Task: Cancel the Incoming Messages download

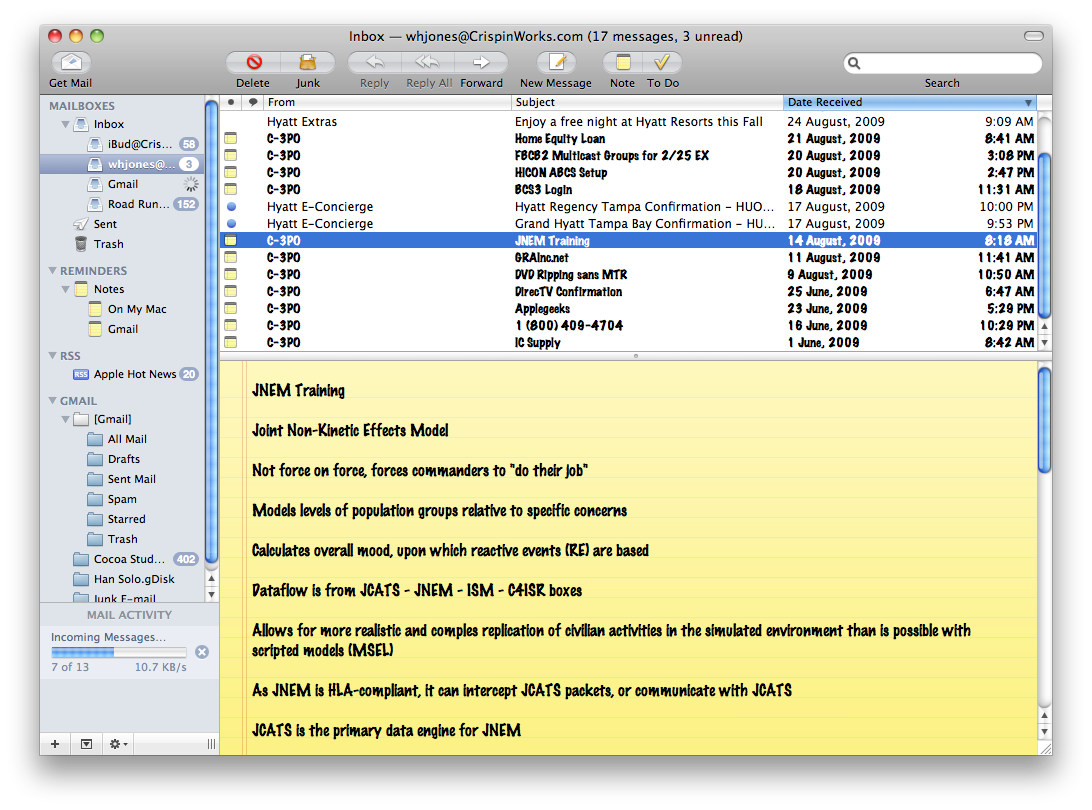Action: click(x=202, y=652)
